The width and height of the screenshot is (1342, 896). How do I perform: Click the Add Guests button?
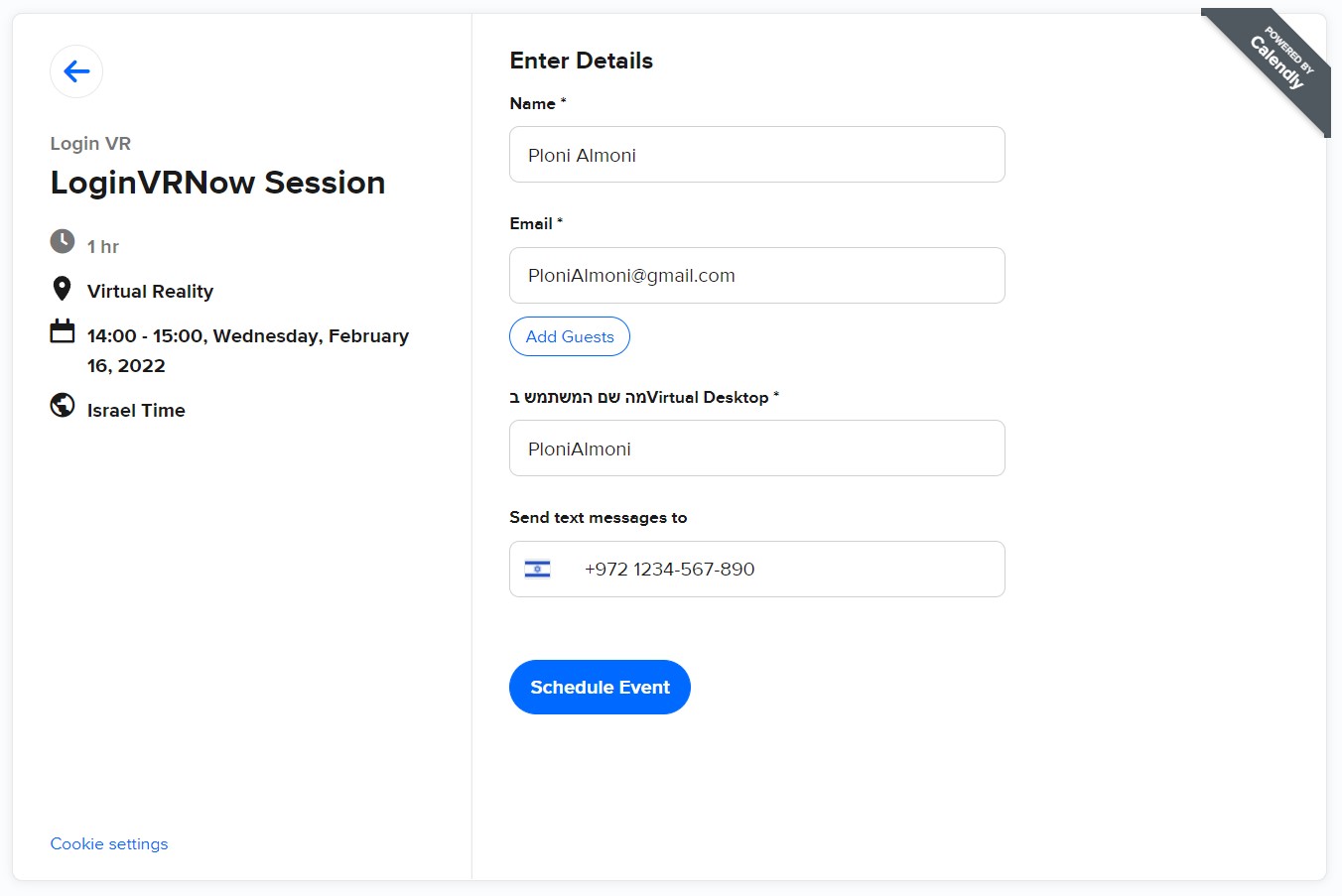pyautogui.click(x=570, y=336)
